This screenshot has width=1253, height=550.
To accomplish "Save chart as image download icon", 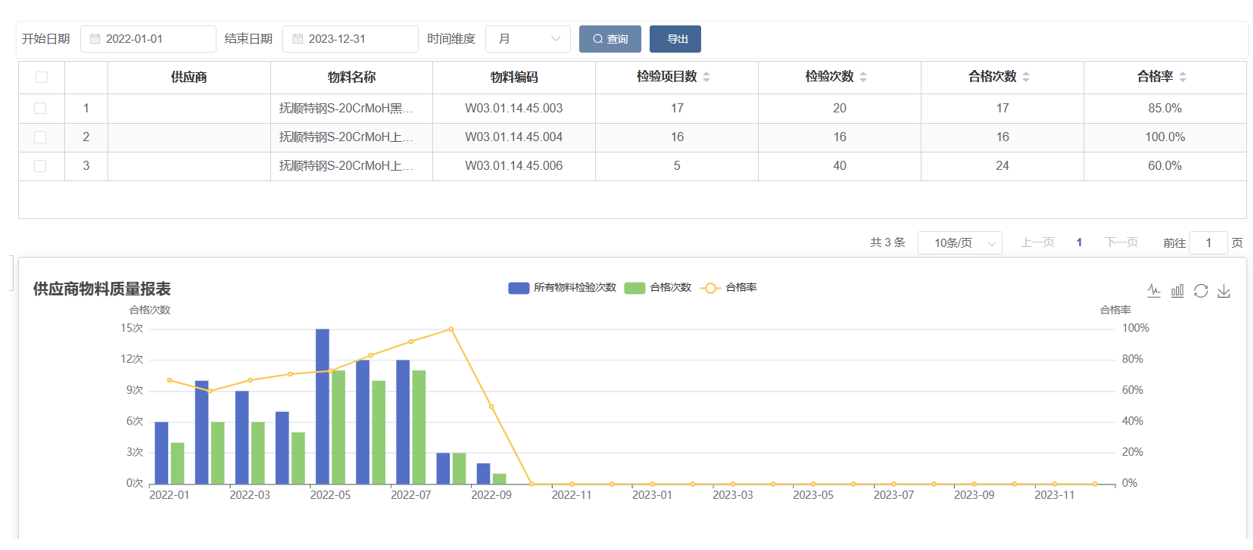I will click(x=1224, y=291).
